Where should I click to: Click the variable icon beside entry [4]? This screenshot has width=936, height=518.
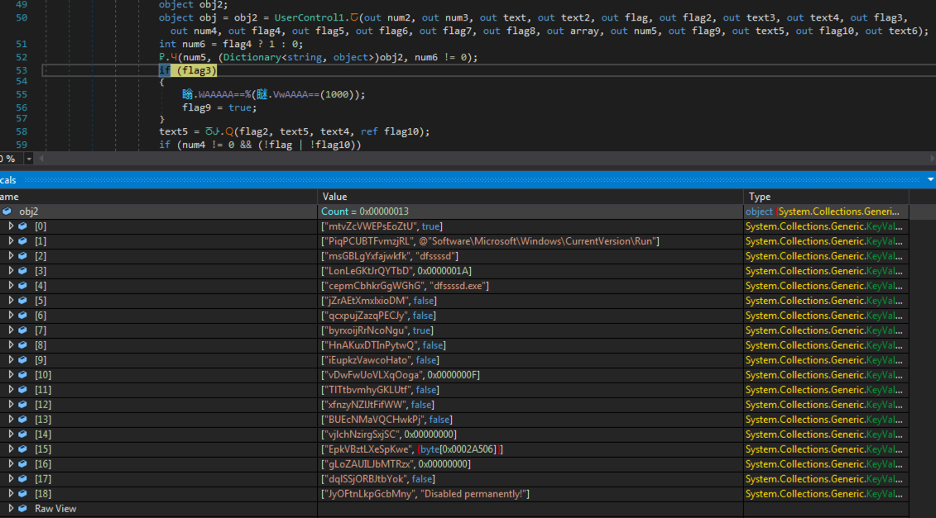(24, 286)
